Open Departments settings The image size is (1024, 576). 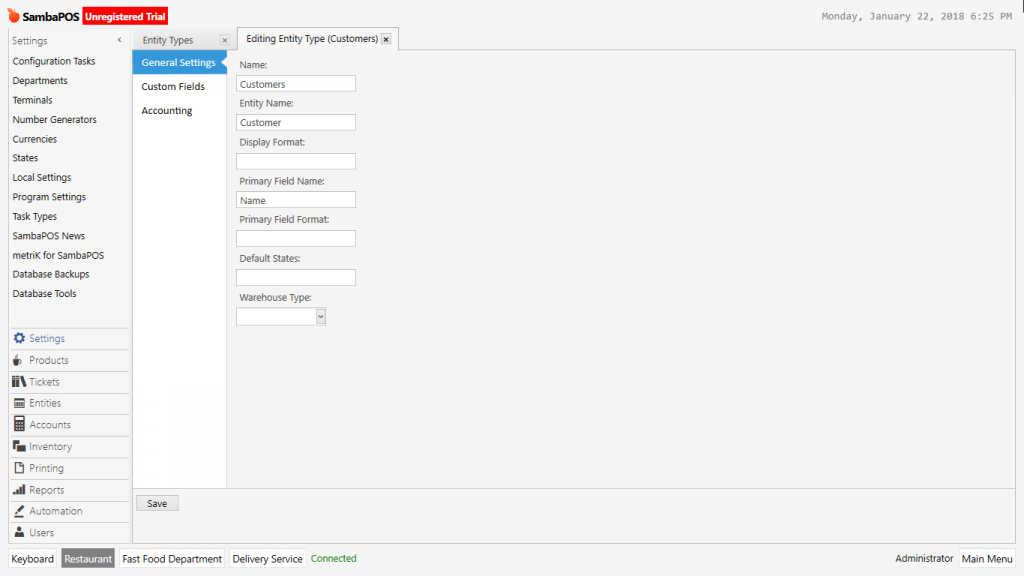click(40, 80)
